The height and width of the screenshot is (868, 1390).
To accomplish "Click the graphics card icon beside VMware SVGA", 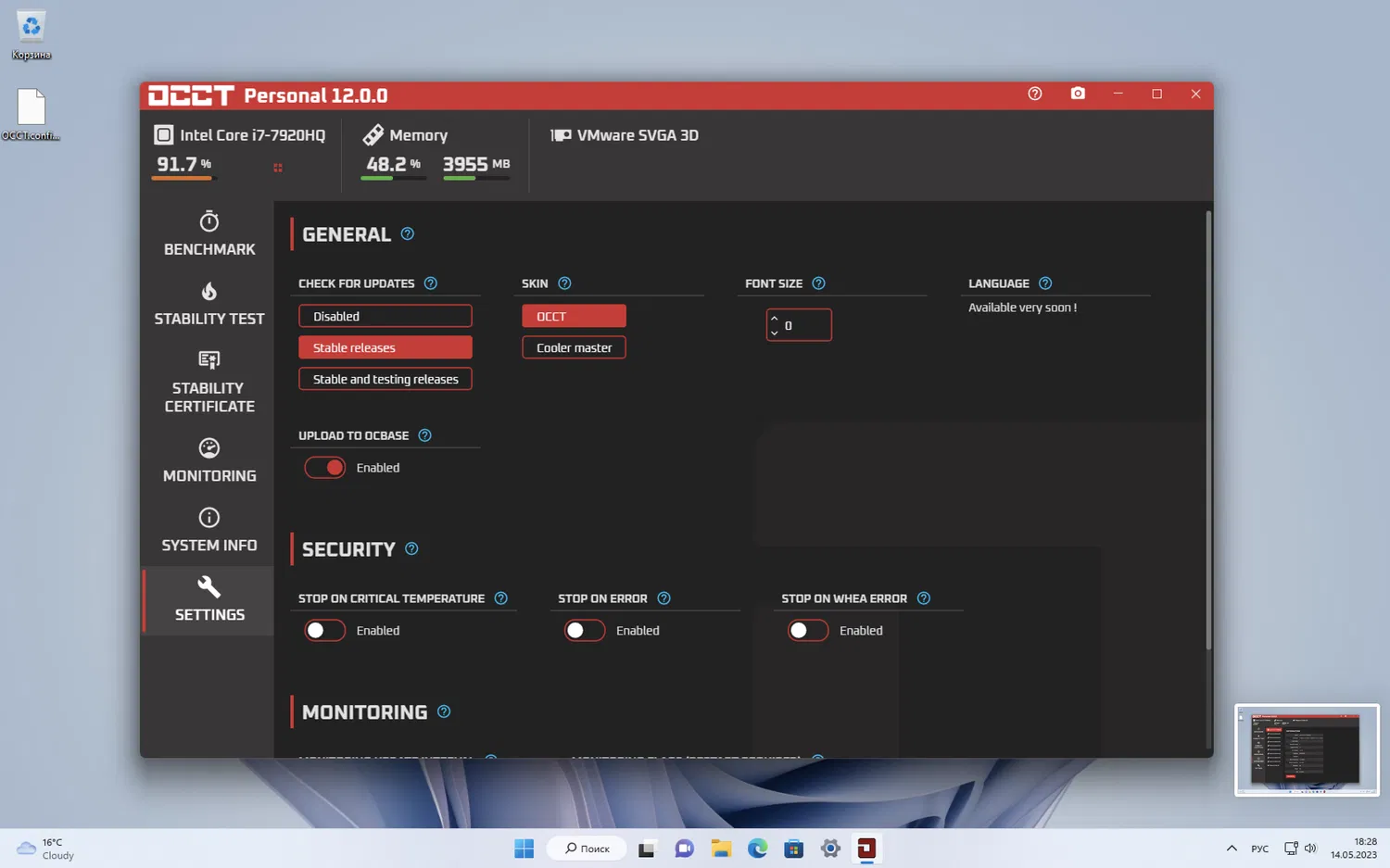I will pos(561,135).
